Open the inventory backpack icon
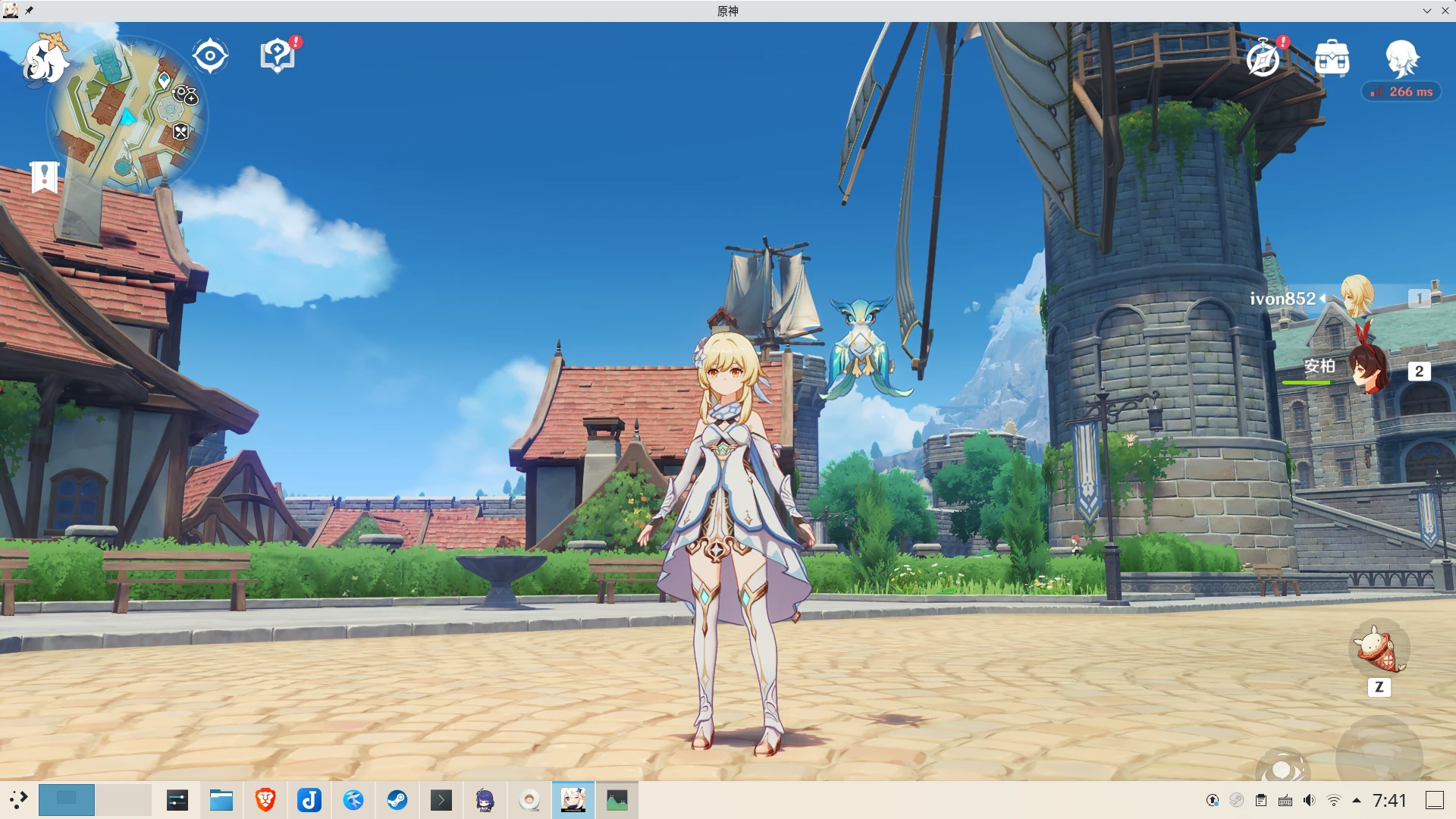 [x=1332, y=58]
